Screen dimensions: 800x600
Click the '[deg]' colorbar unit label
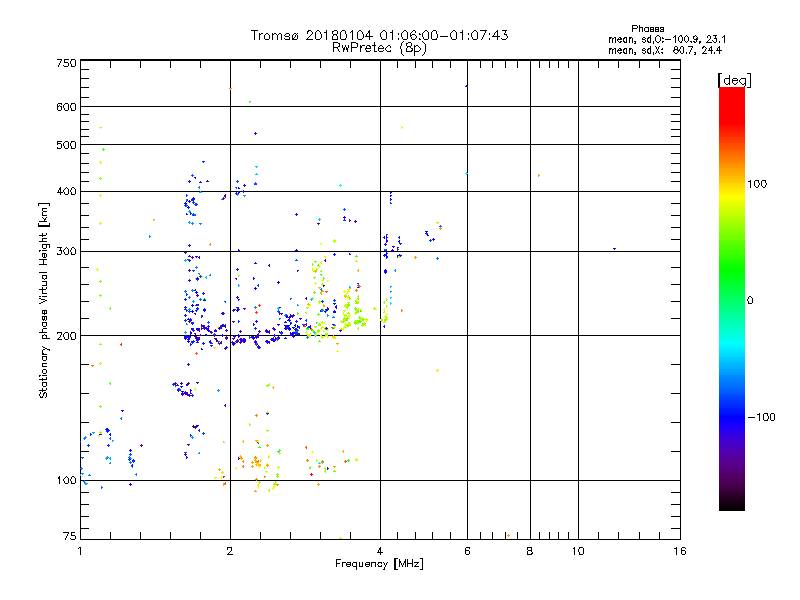tap(734, 80)
